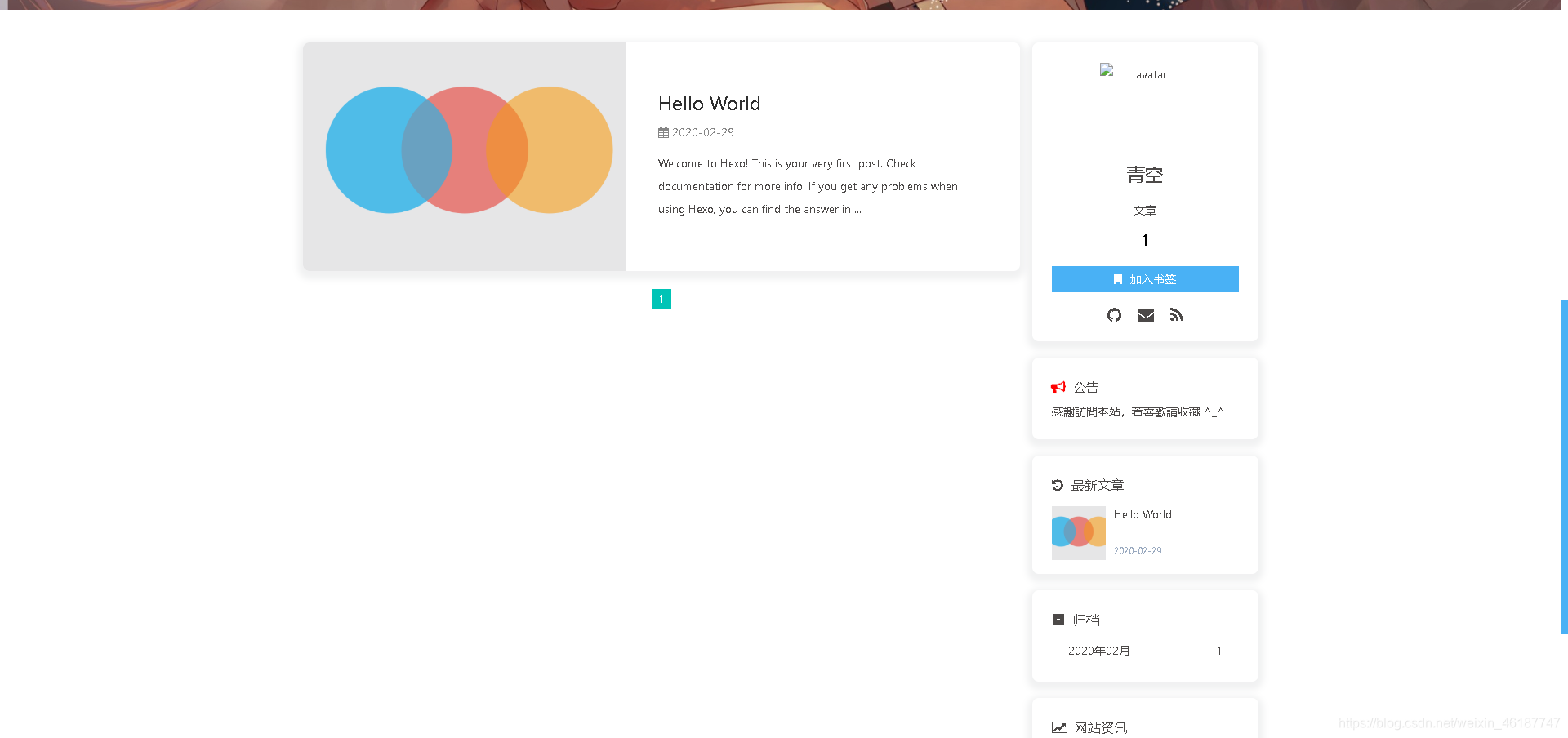
Task: Click the page scrollbar thumb
Action: [1565, 467]
